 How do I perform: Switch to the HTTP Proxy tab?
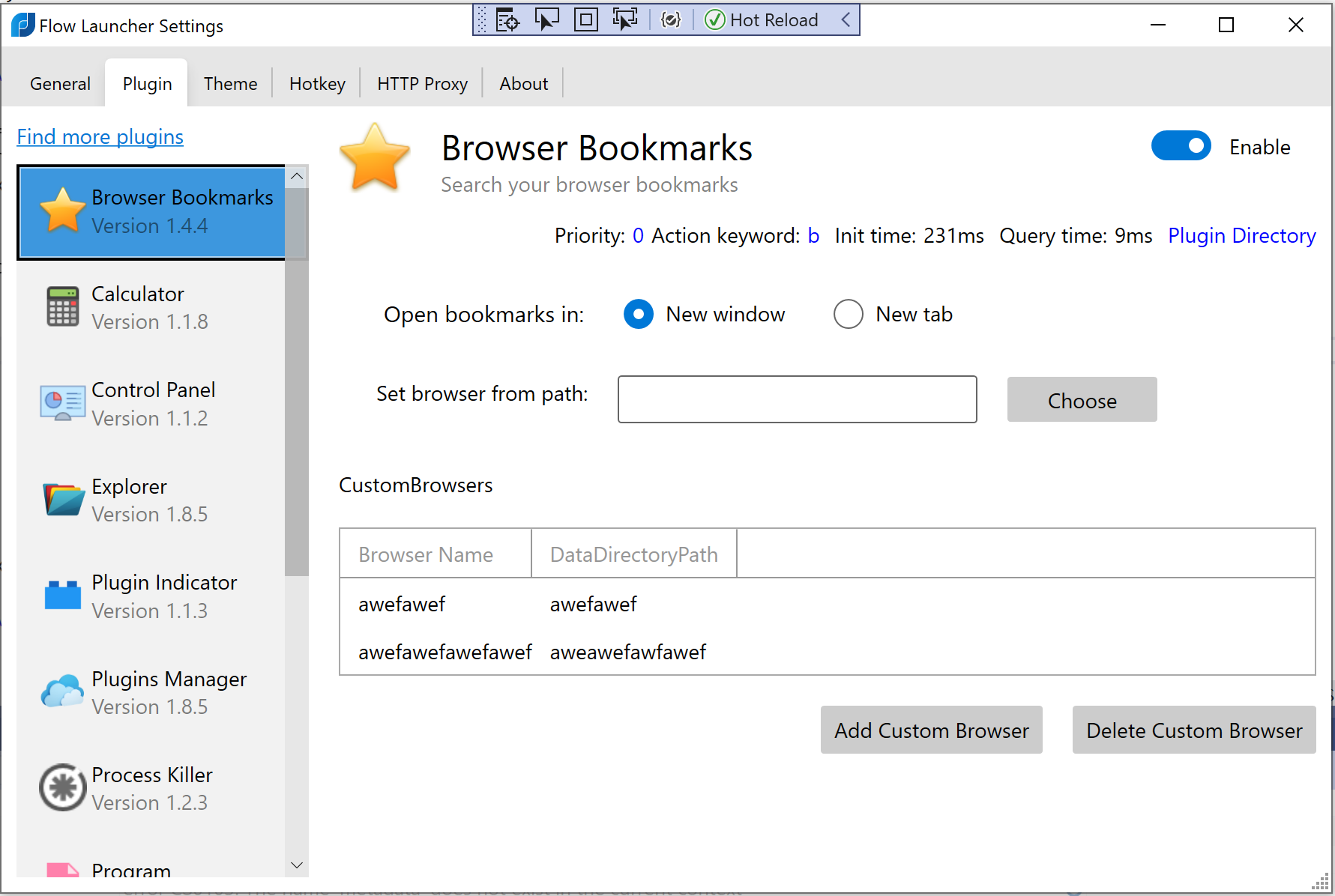tap(422, 84)
